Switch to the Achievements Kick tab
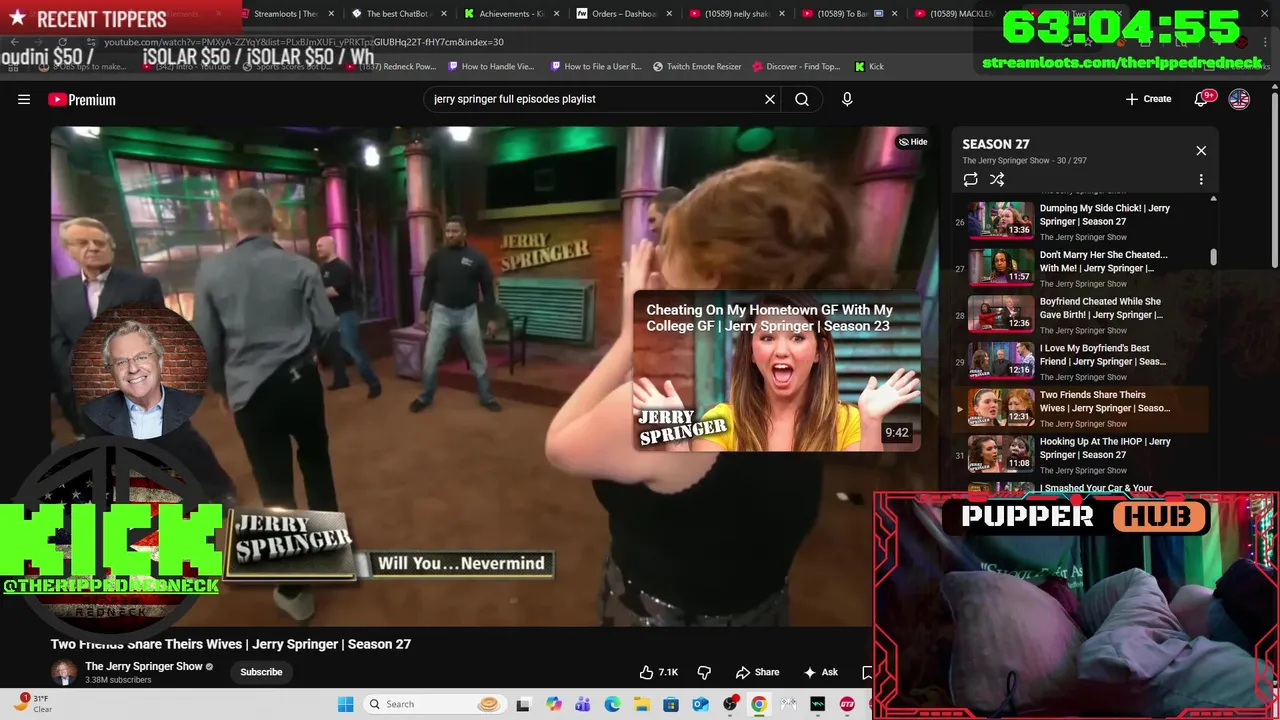The height and width of the screenshot is (720, 1280). pyautogui.click(x=511, y=14)
